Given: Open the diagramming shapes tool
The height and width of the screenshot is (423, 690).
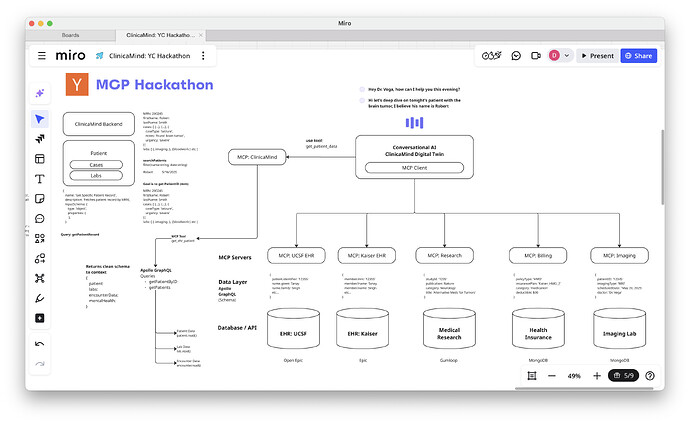Looking at the screenshot, I should pos(40,258).
